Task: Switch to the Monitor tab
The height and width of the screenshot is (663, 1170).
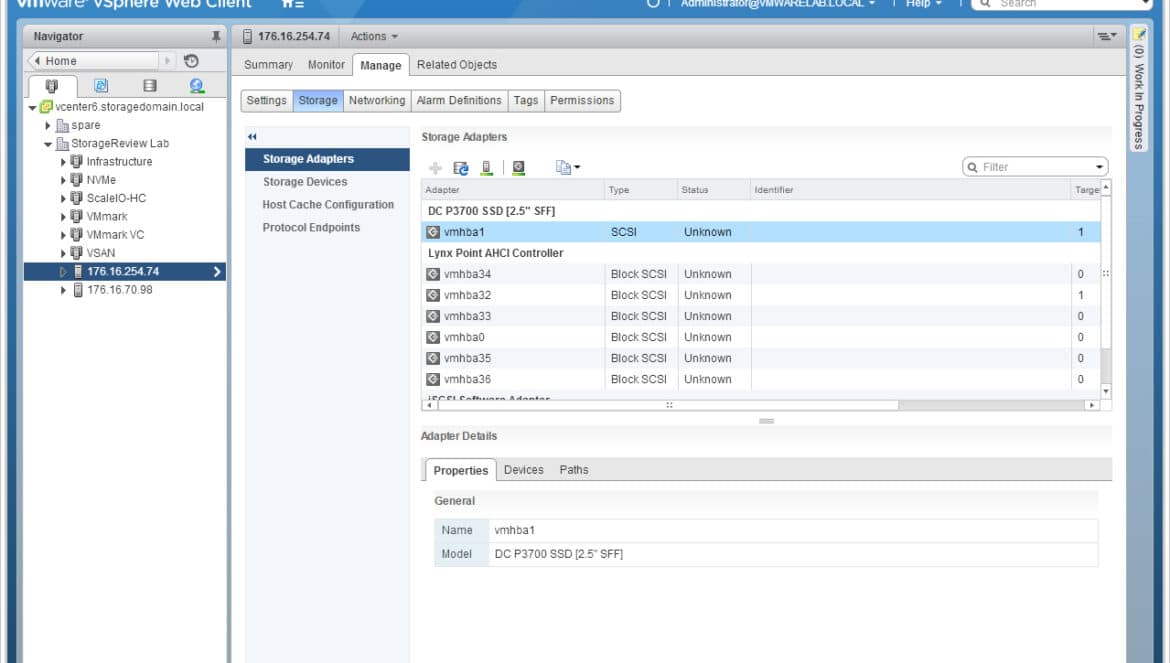Action: click(x=326, y=65)
